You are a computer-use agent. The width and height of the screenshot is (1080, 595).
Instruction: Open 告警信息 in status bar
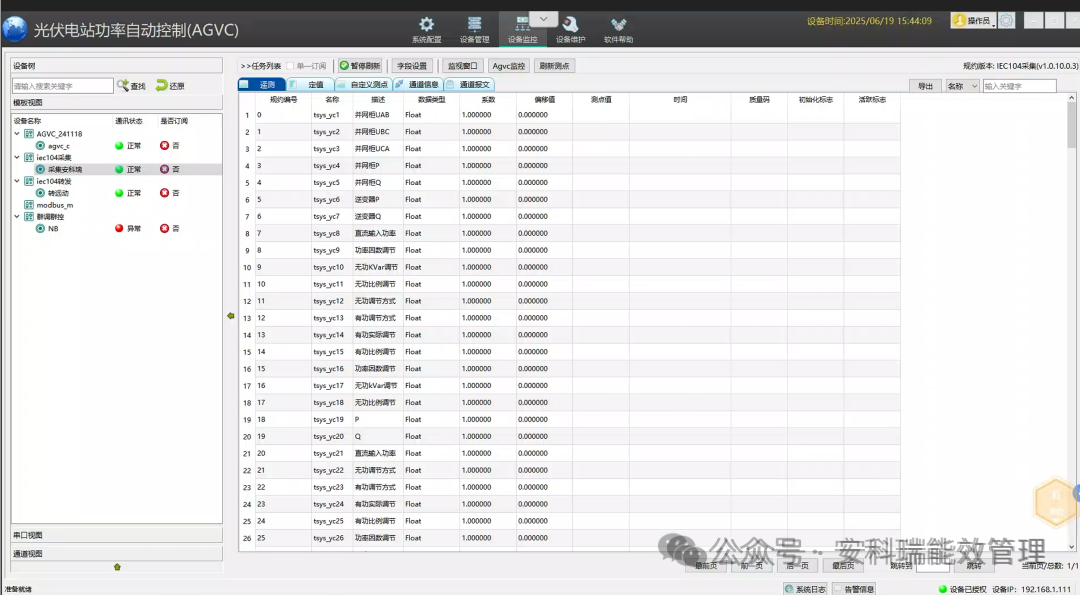[x=854, y=589]
